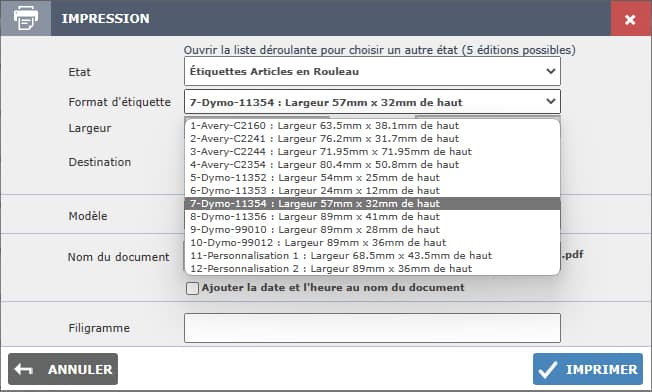The width and height of the screenshot is (652, 392).
Task: Click into the Filigramme input field
Action: pyautogui.click(x=372, y=328)
